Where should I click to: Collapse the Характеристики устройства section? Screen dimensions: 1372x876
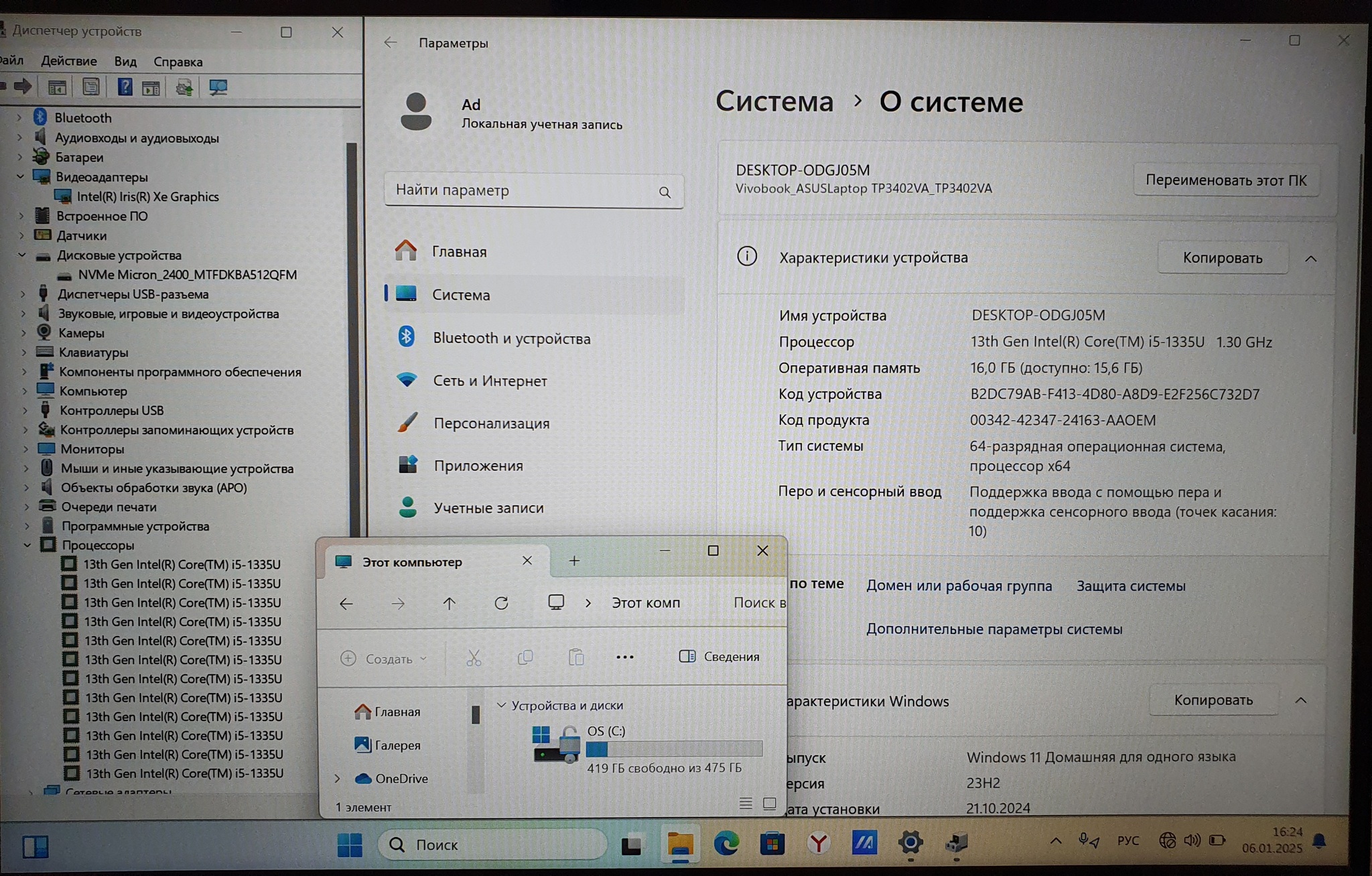pos(1310,259)
